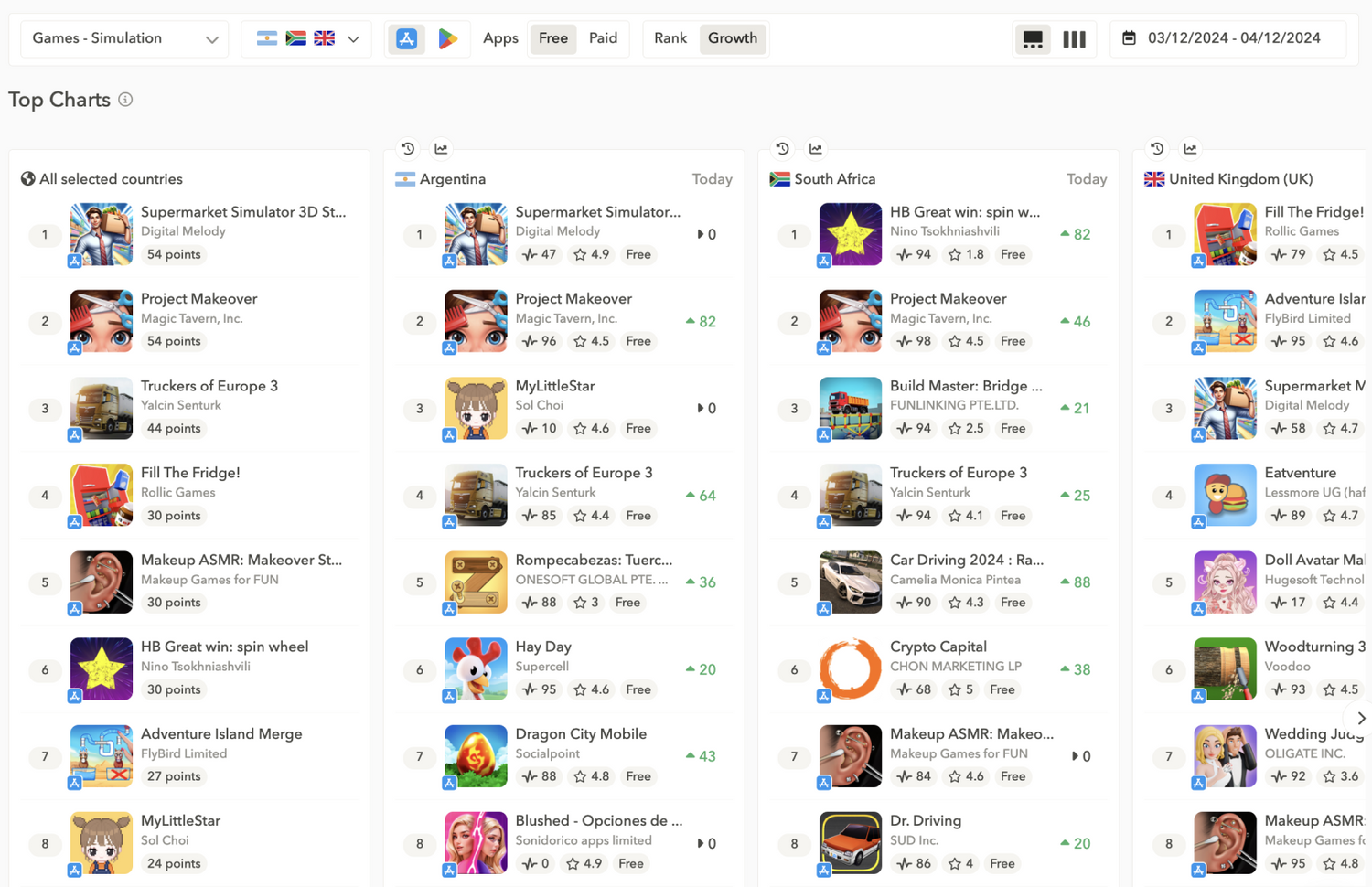Open the chart icon above South Africa column
The image size is (1372, 887).
pyautogui.click(x=816, y=148)
